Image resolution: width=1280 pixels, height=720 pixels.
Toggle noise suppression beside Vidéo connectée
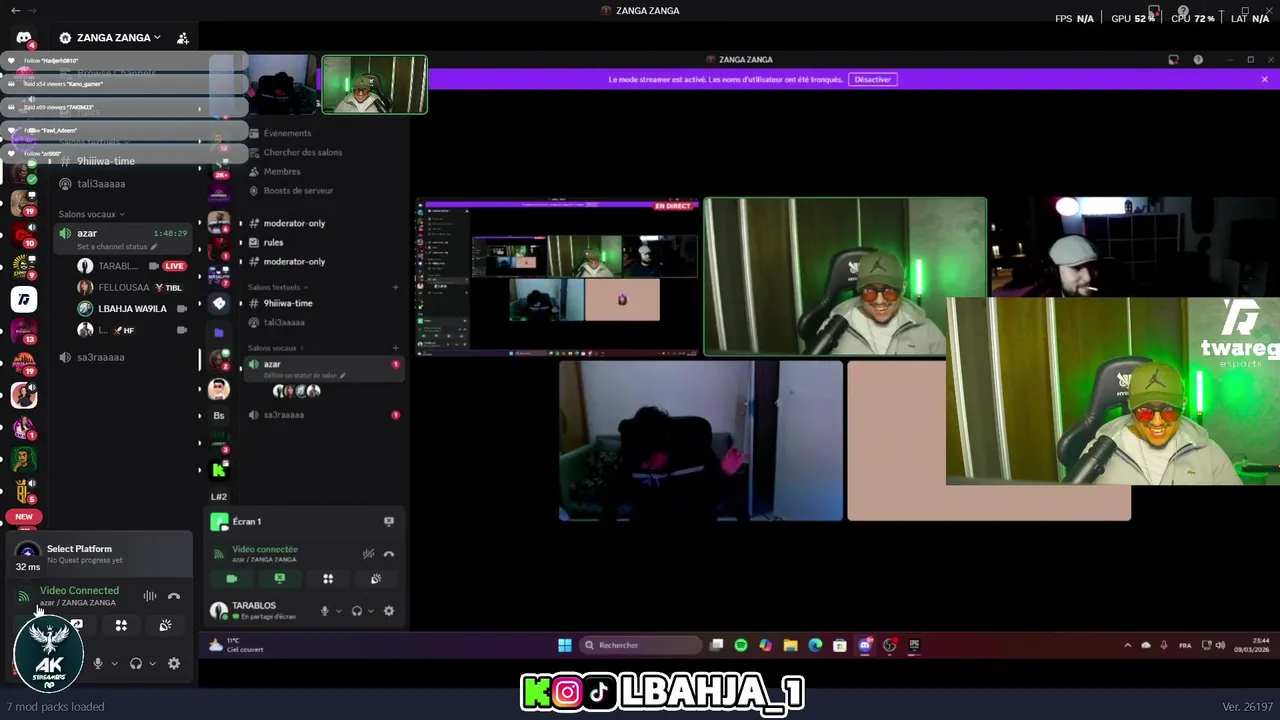(369, 554)
